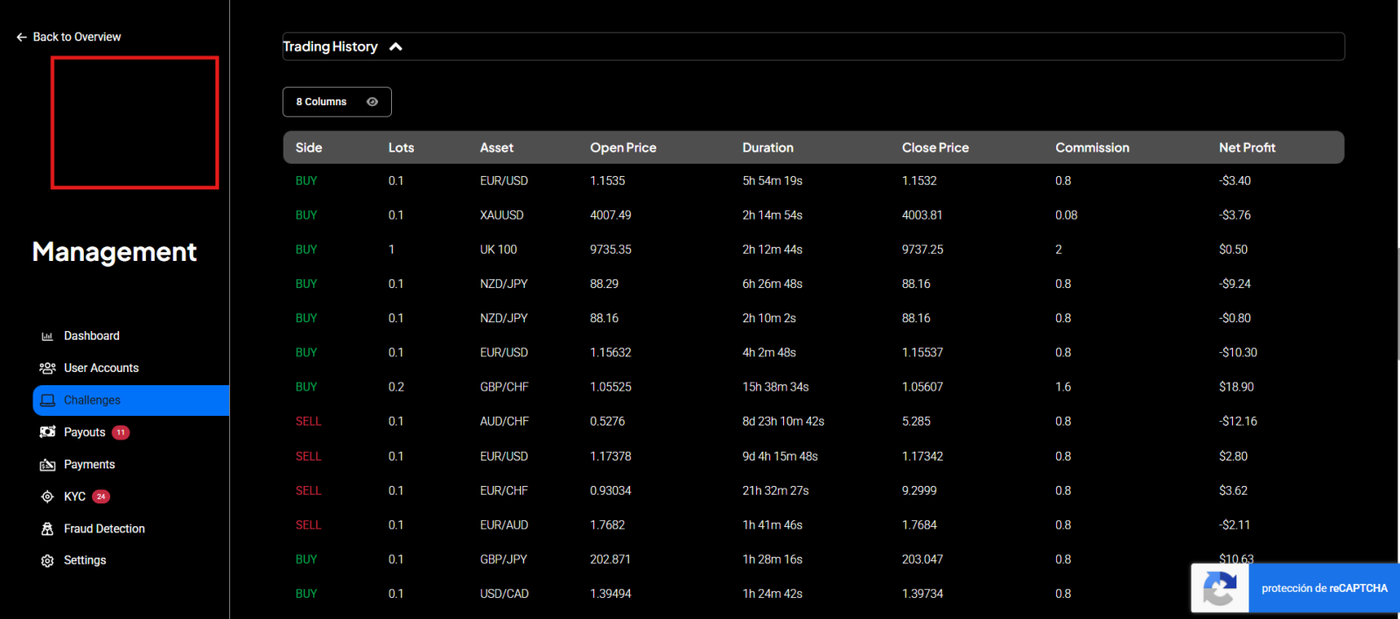Click the Fraud Detection icon
Viewport: 1400px width, 619px height.
click(47, 528)
